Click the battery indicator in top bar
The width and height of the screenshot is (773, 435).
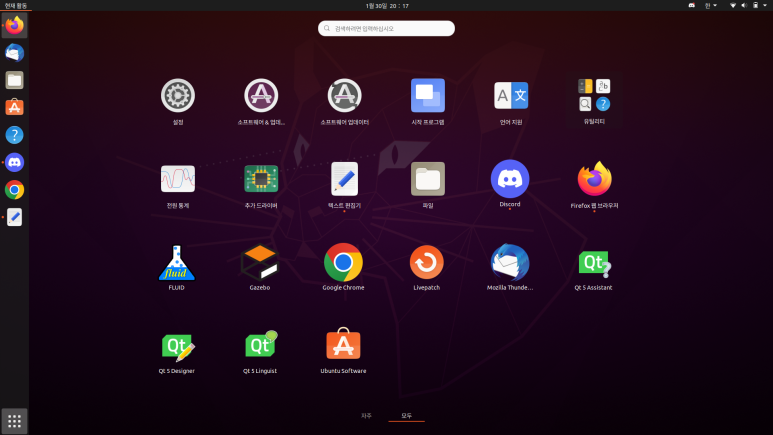click(755, 5)
